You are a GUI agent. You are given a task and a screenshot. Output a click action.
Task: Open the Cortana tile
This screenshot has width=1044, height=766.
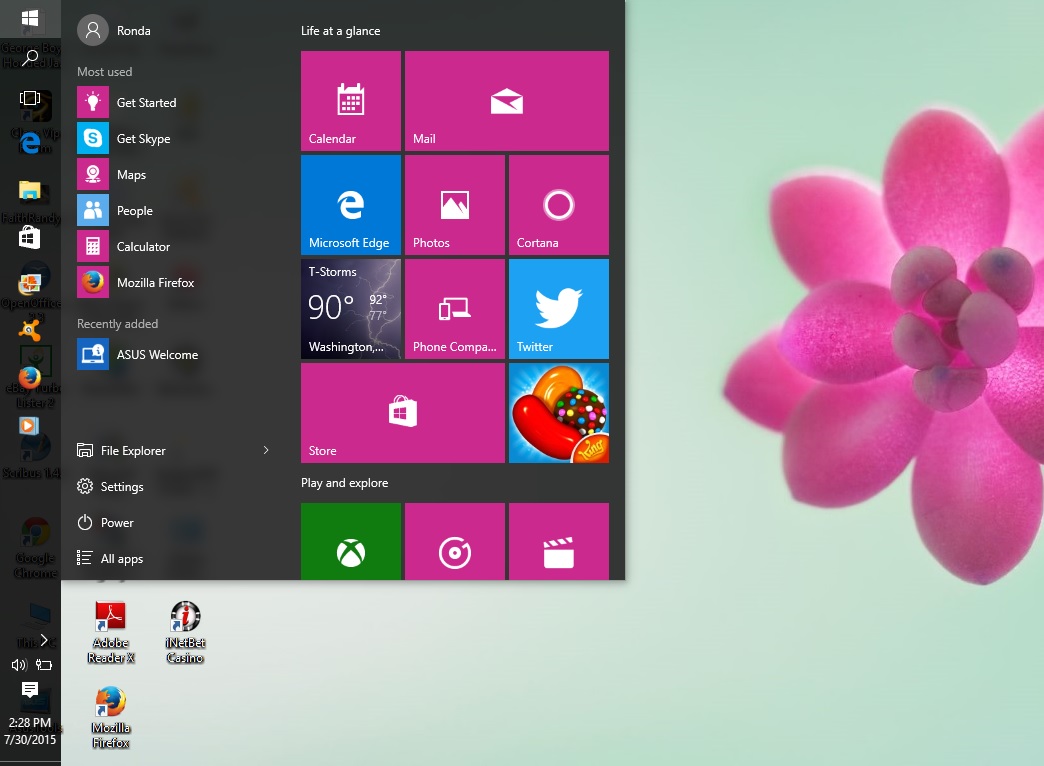coord(558,205)
